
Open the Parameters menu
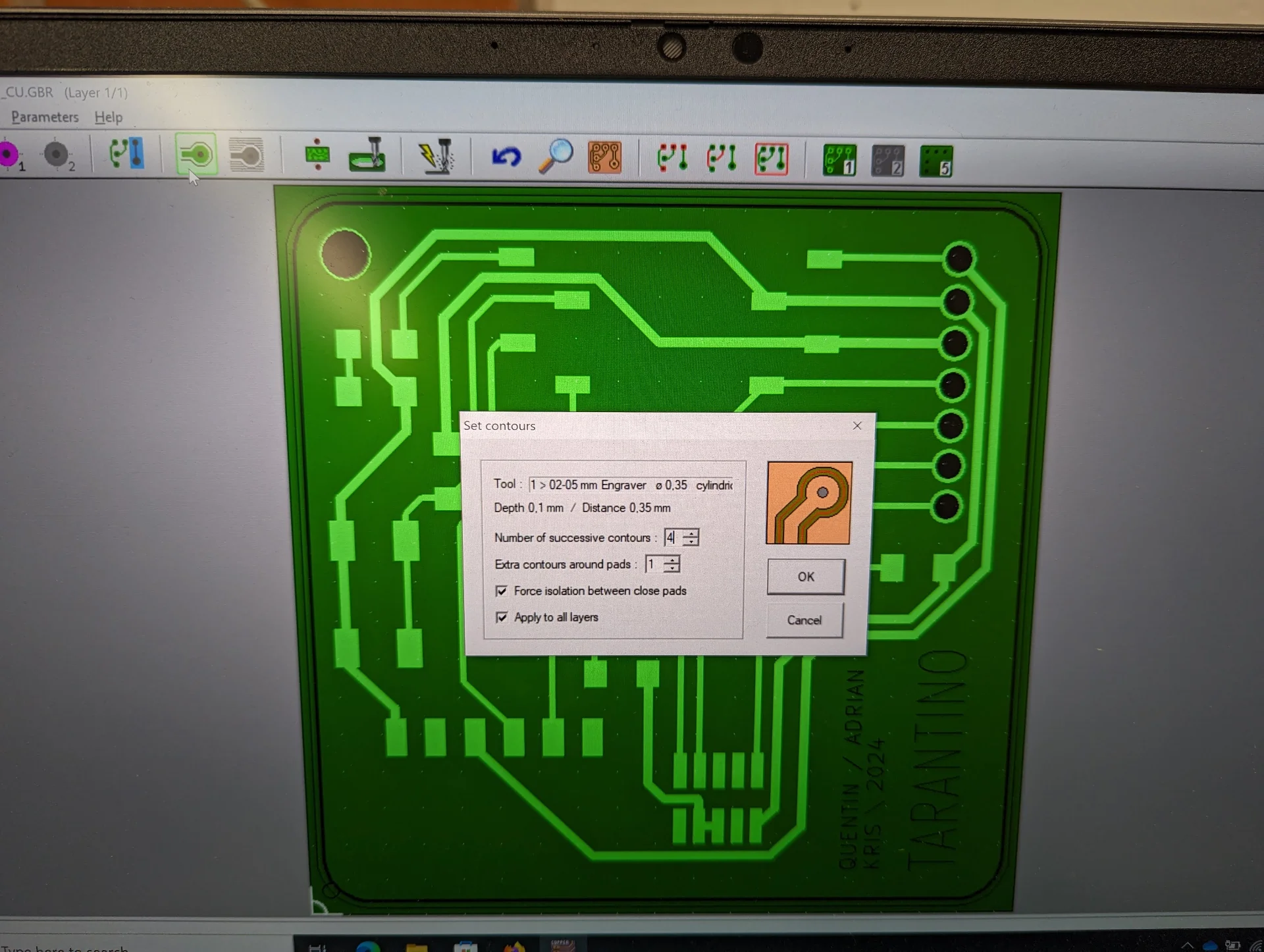click(x=45, y=117)
